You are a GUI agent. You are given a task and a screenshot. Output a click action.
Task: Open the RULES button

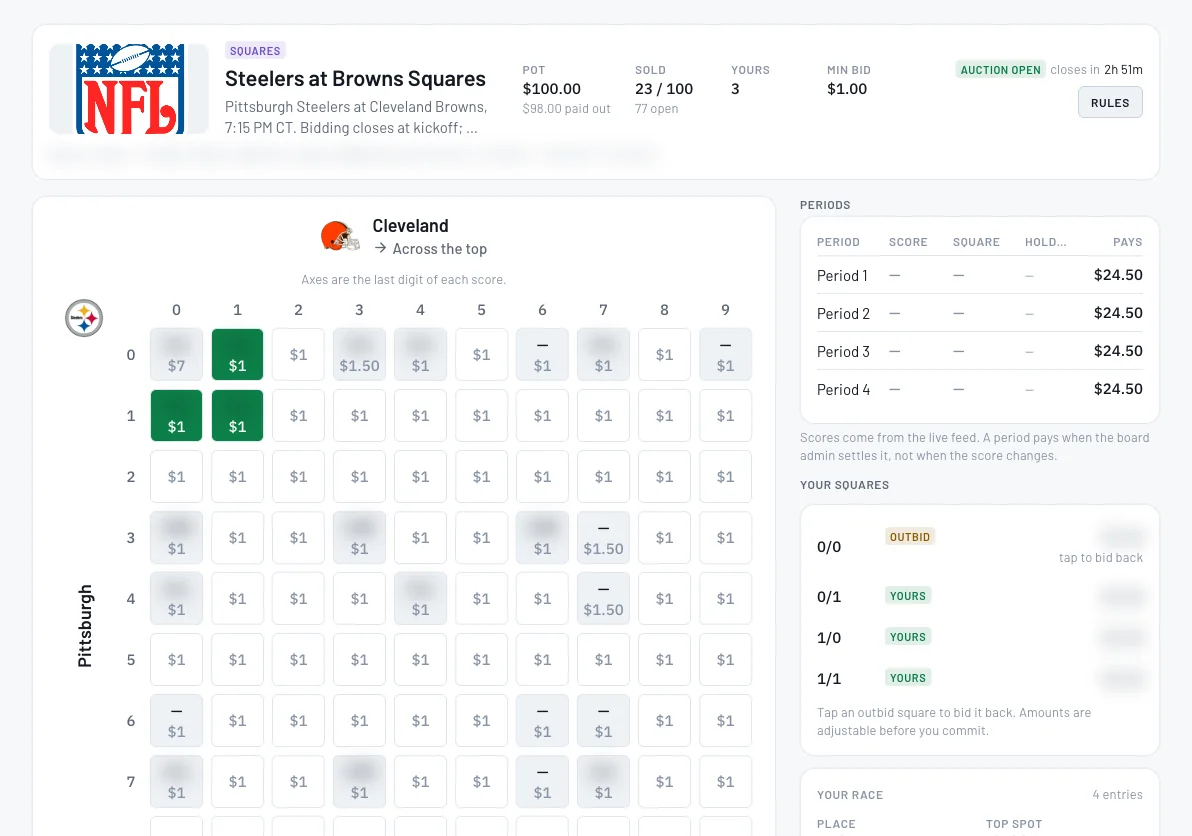1110,103
